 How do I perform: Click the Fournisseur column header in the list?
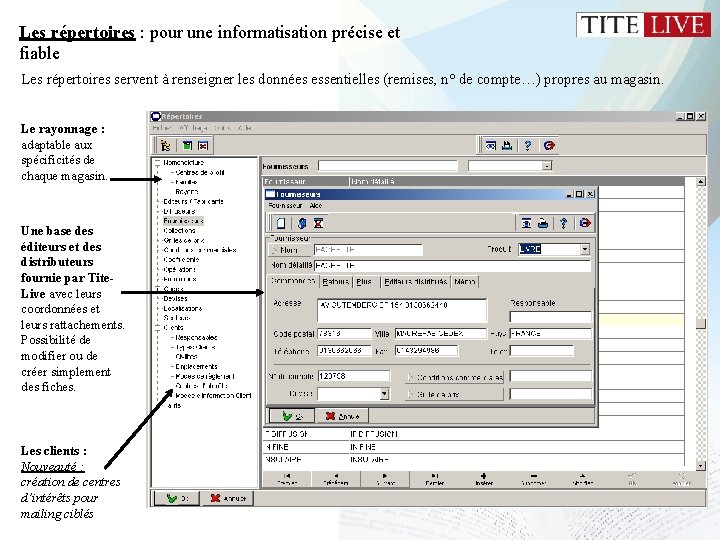[x=305, y=182]
